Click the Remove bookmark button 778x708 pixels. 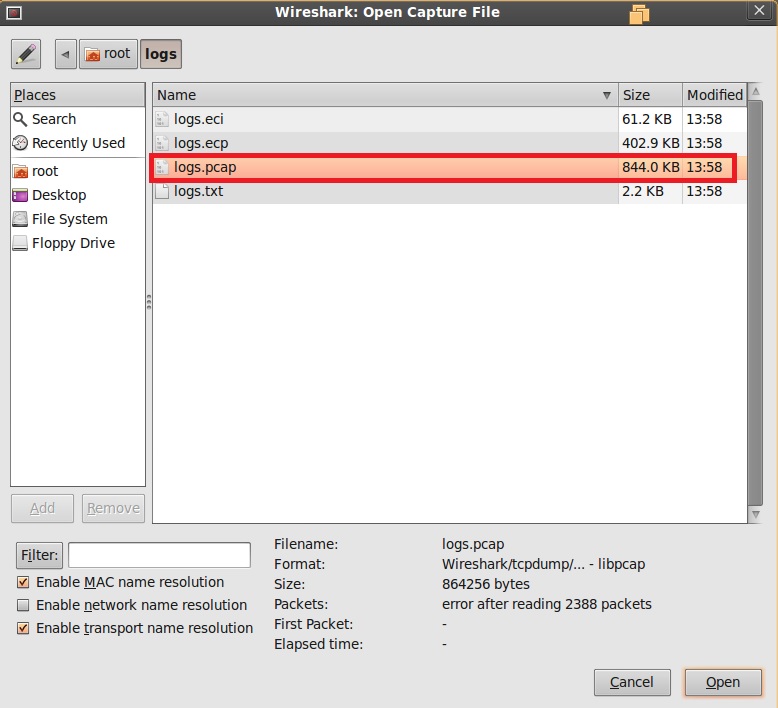point(113,509)
